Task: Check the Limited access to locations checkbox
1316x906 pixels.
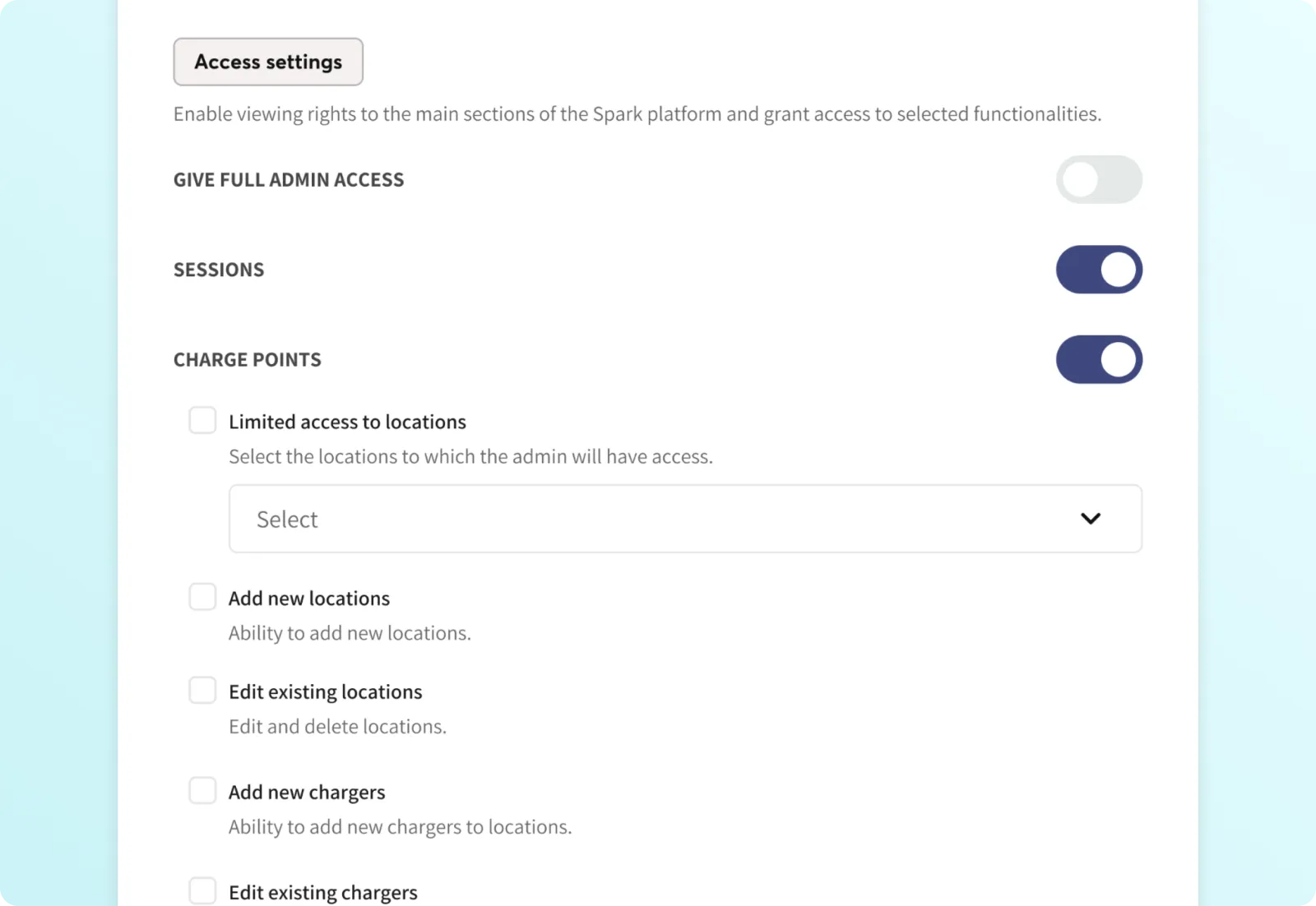Action: [x=202, y=420]
